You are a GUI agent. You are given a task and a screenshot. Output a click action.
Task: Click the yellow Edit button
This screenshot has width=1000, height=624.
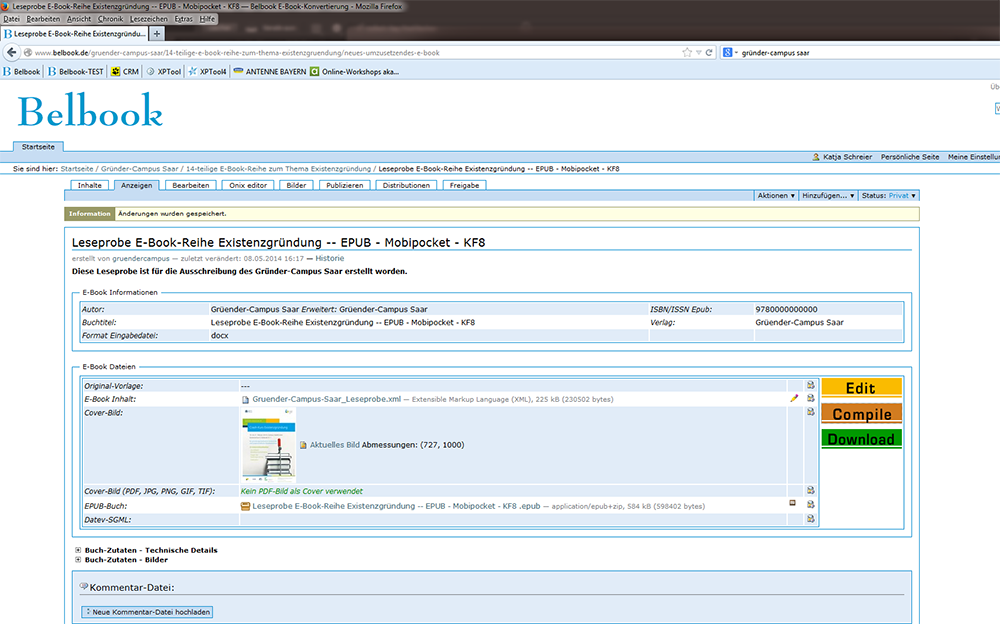tap(861, 388)
